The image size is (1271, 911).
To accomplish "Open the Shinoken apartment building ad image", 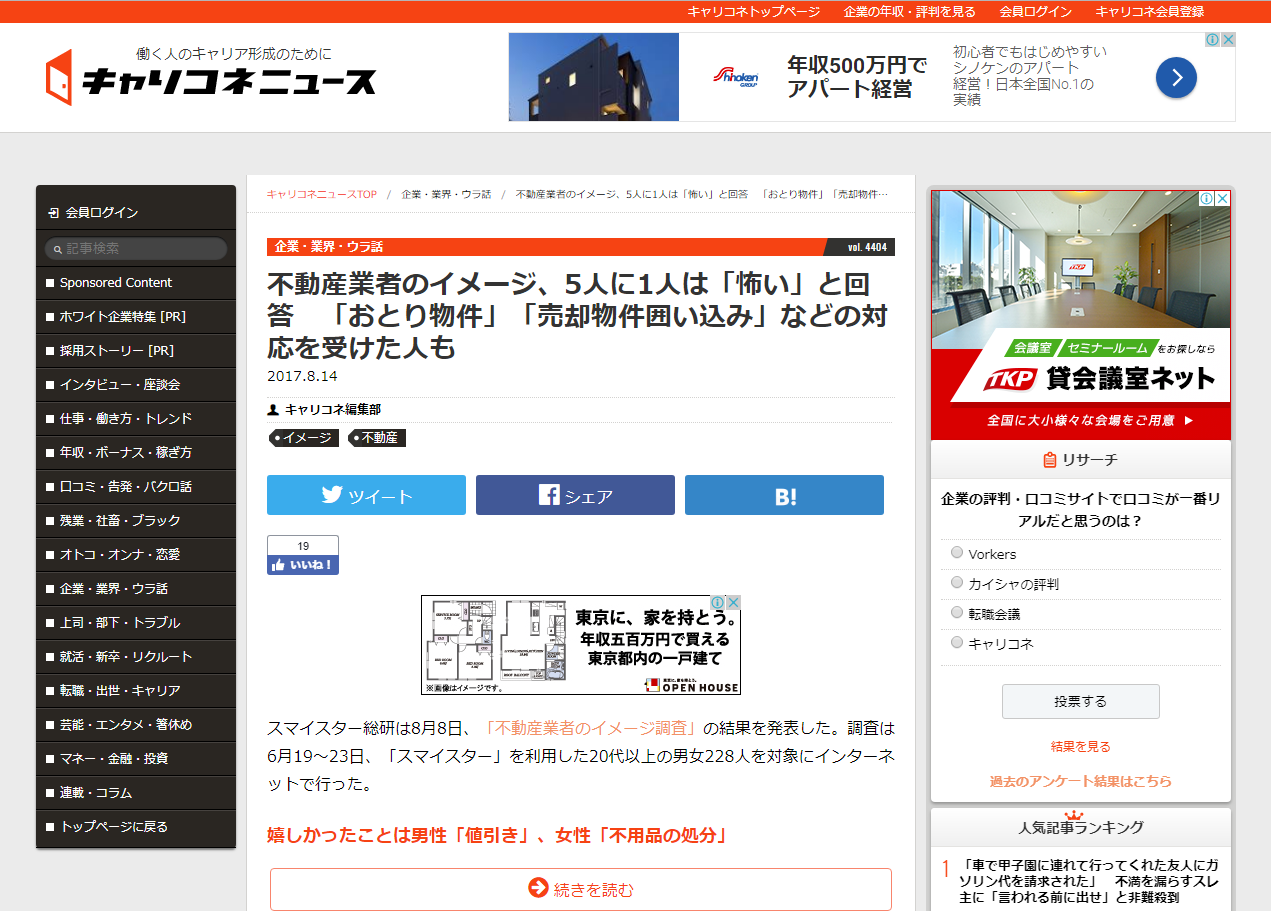I will click(594, 77).
